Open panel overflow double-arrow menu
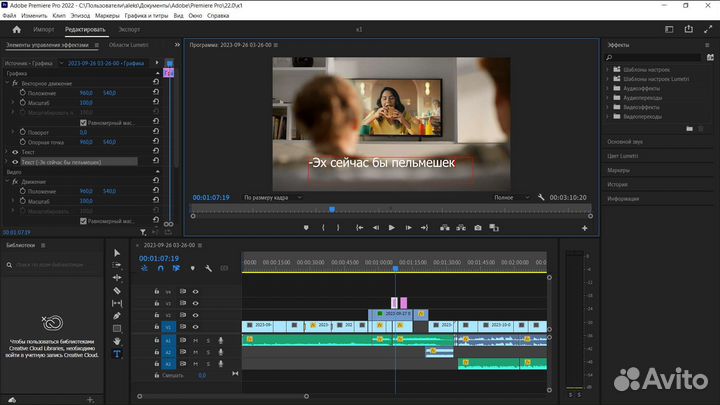Image resolution: width=720 pixels, height=405 pixels. pyautogui.click(x=177, y=45)
